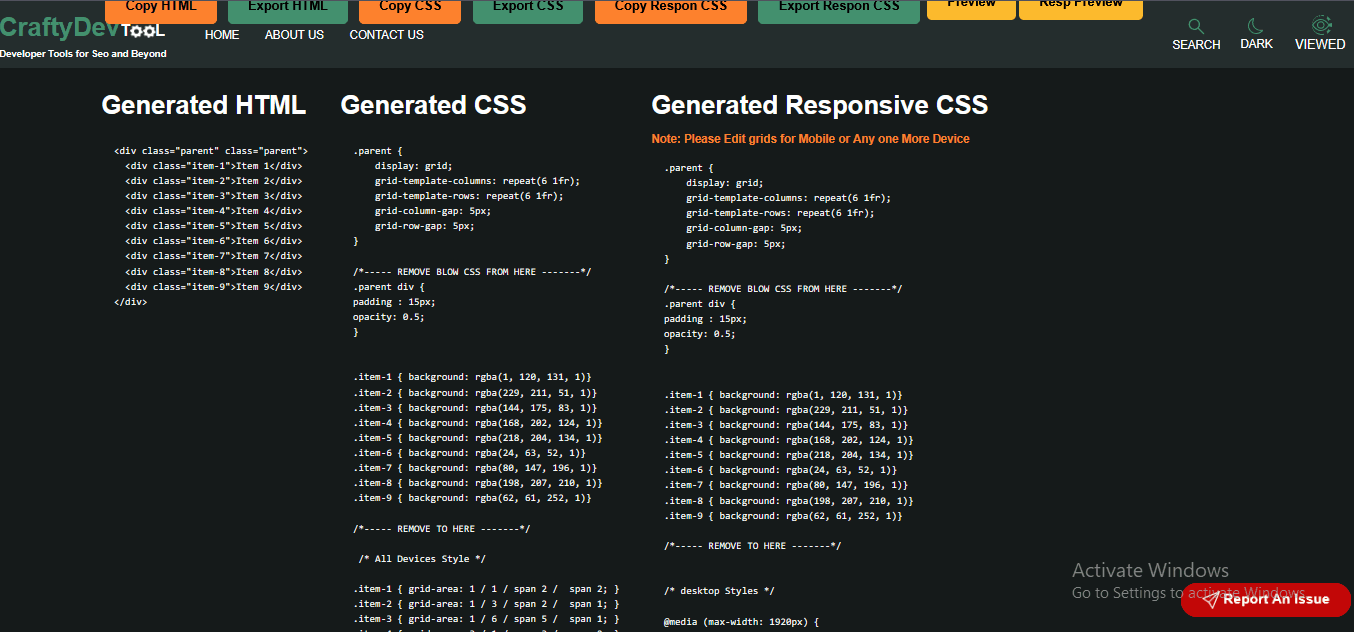Click .item-4 background rgba line in Responsive CSS
1354x632 pixels.
click(x=789, y=440)
